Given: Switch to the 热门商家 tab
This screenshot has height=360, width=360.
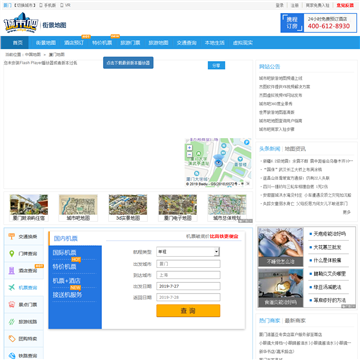Looking at the screenshot, I should [270, 320].
